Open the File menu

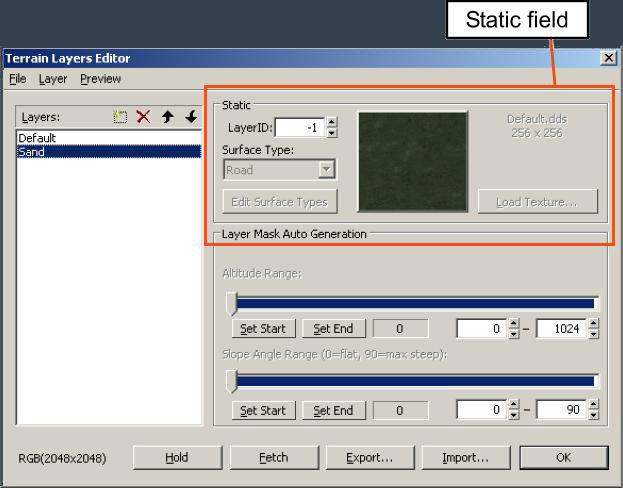17,79
